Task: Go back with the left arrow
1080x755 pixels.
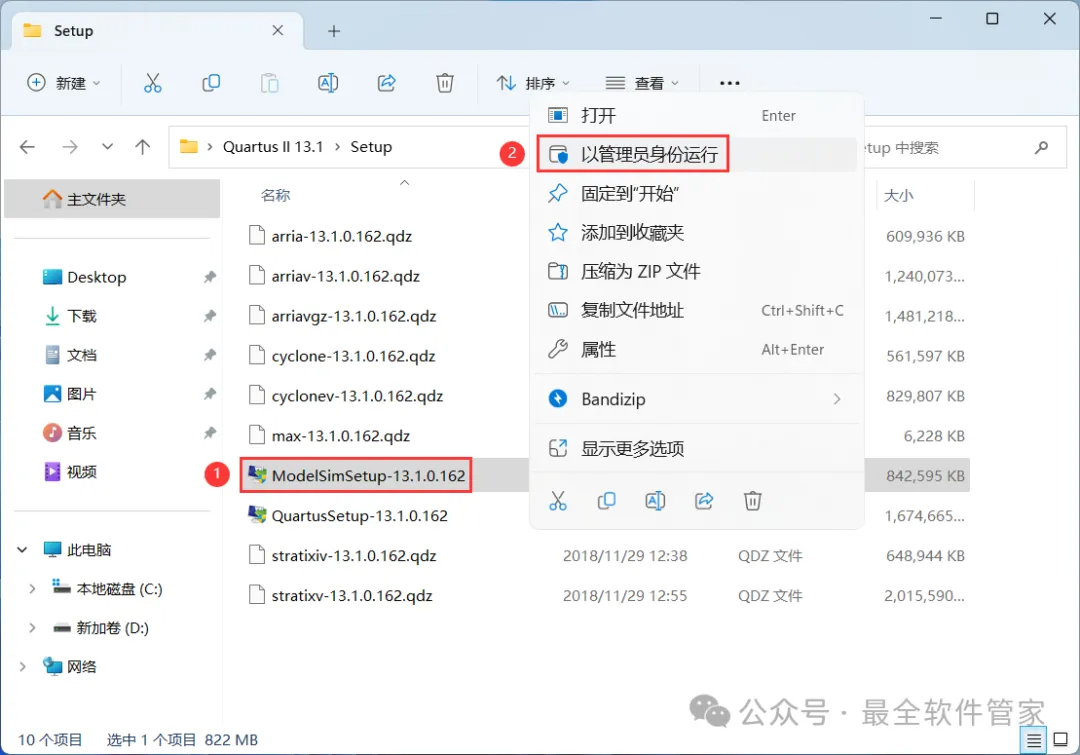Action: [x=27, y=147]
